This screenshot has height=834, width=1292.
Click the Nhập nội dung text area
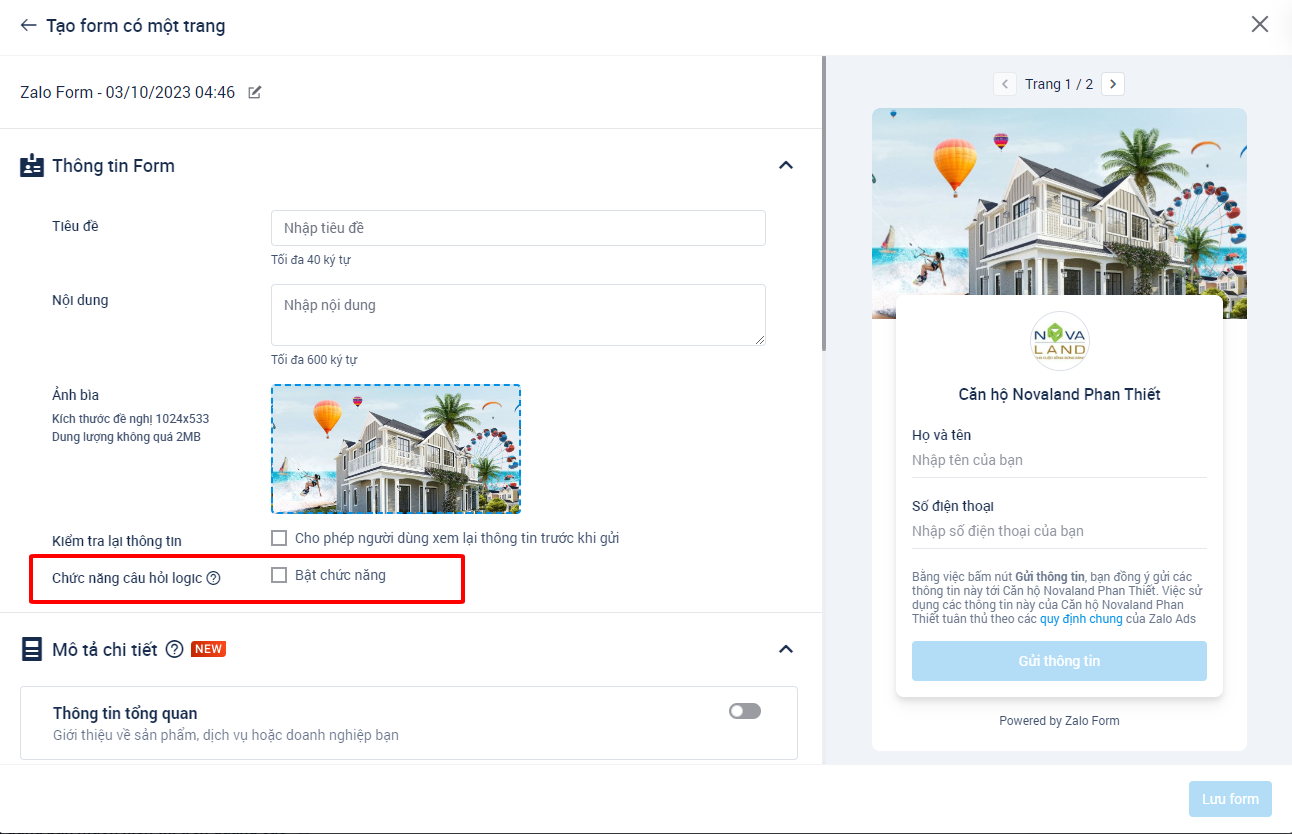tap(518, 314)
